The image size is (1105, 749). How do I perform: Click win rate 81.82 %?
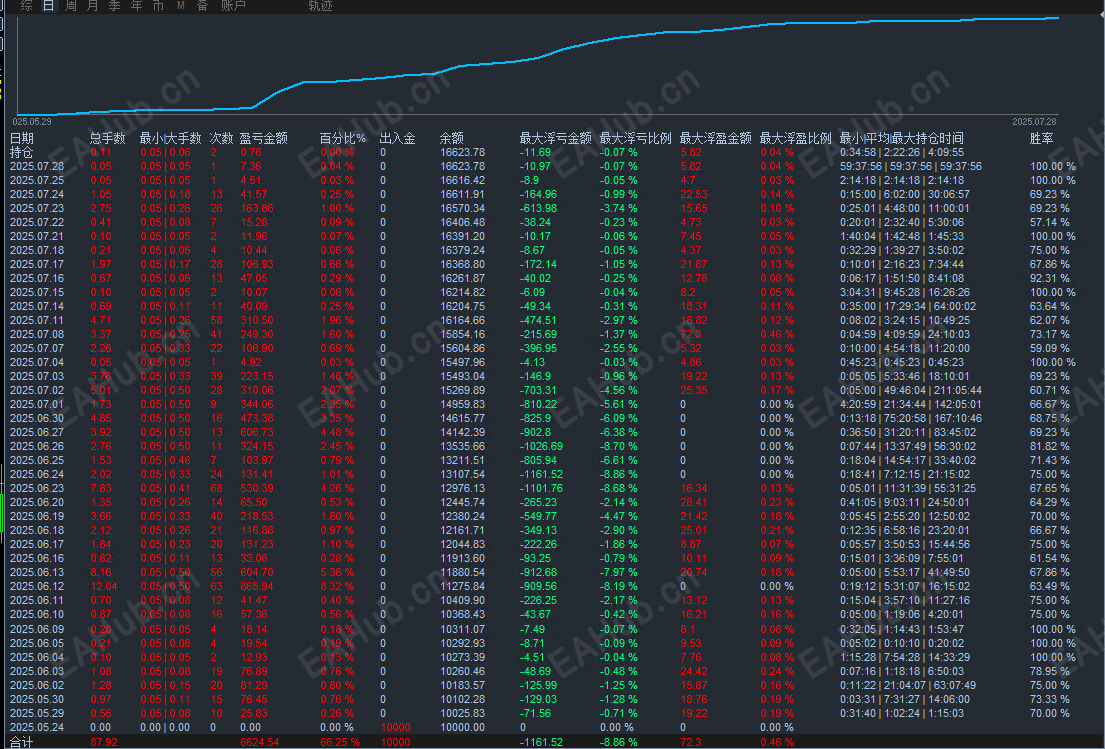(x=1049, y=447)
